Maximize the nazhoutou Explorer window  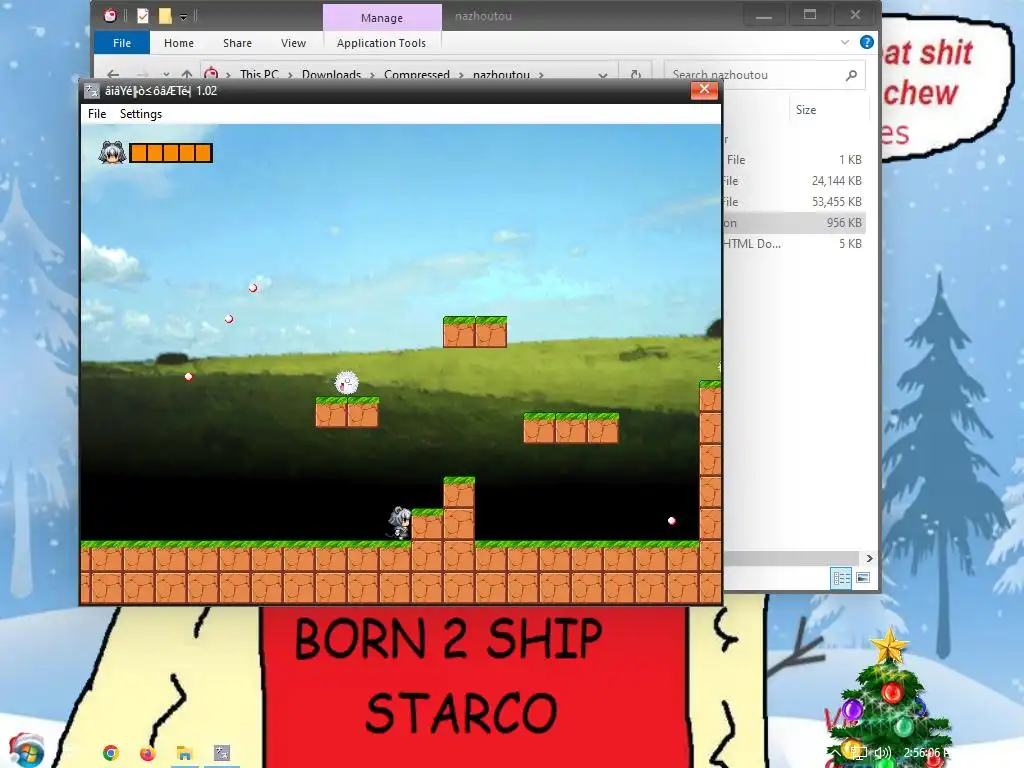810,15
